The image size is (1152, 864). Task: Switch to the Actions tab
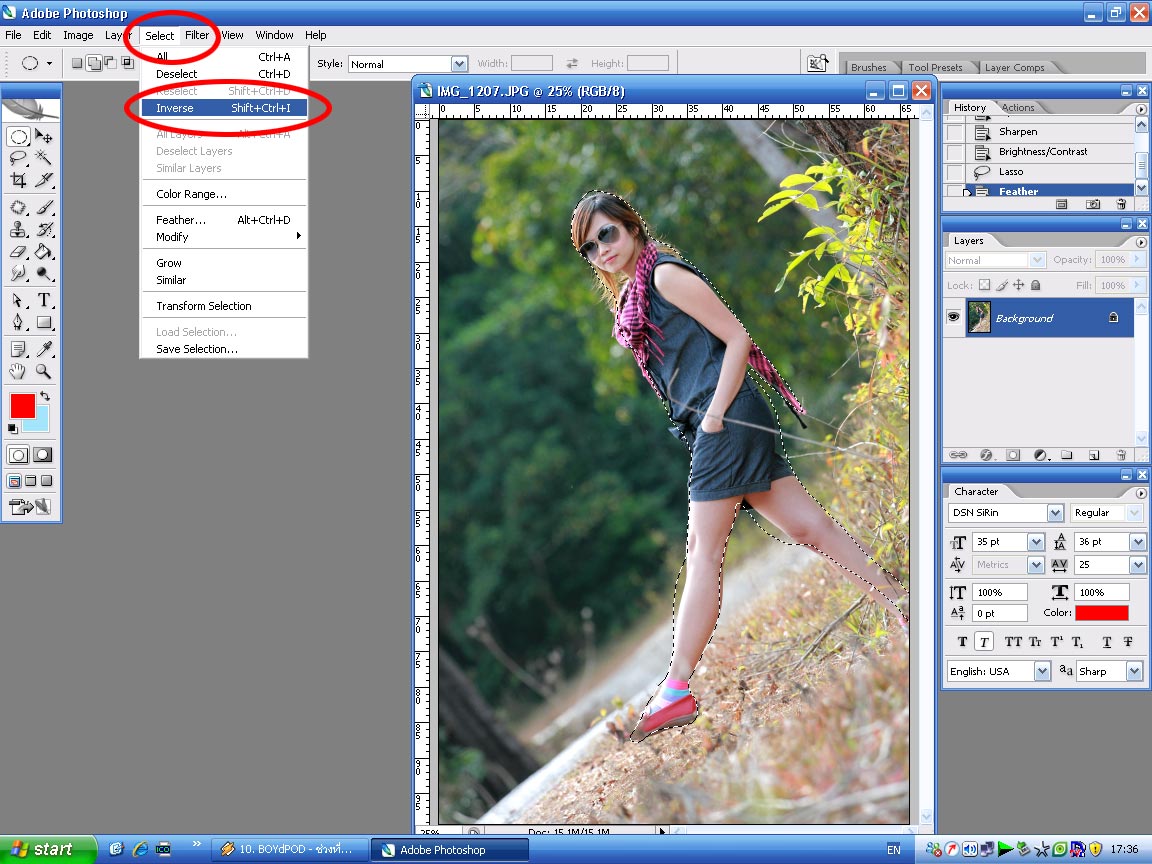pyautogui.click(x=1018, y=107)
